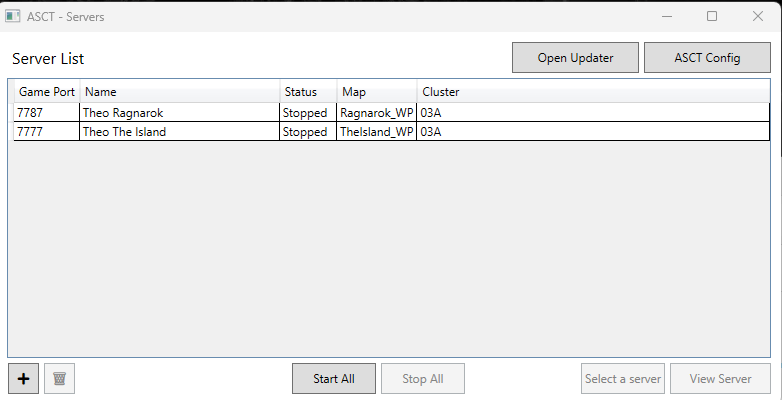Viewport: 782px width, 400px height.
Task: Start all servers
Action: (x=334, y=379)
